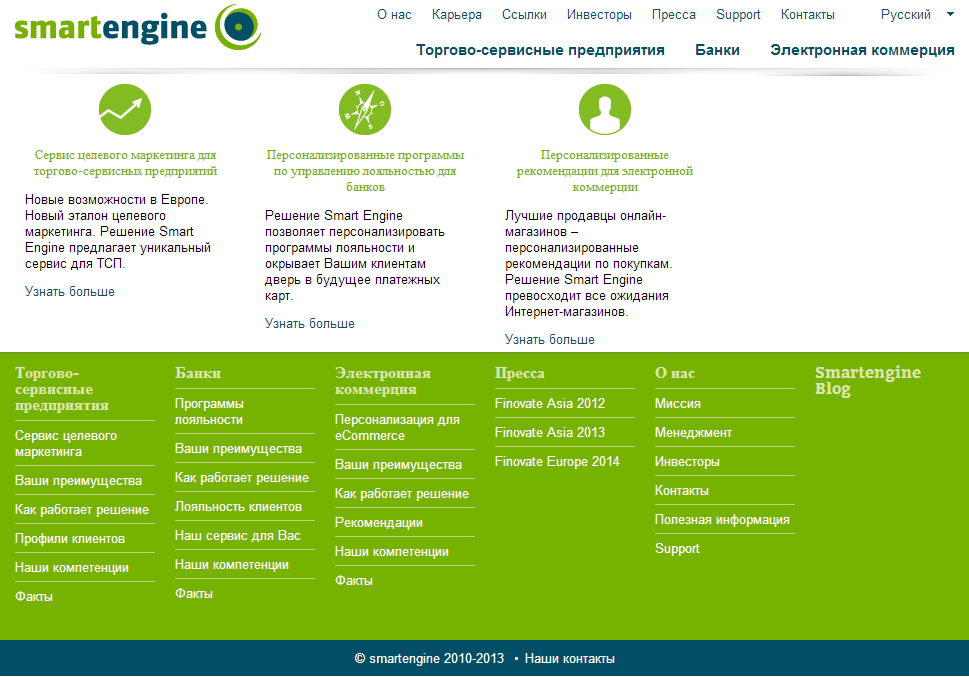This screenshot has width=969, height=677.
Task: Open footer link Персонализация для eCommerce
Action: pos(397,427)
